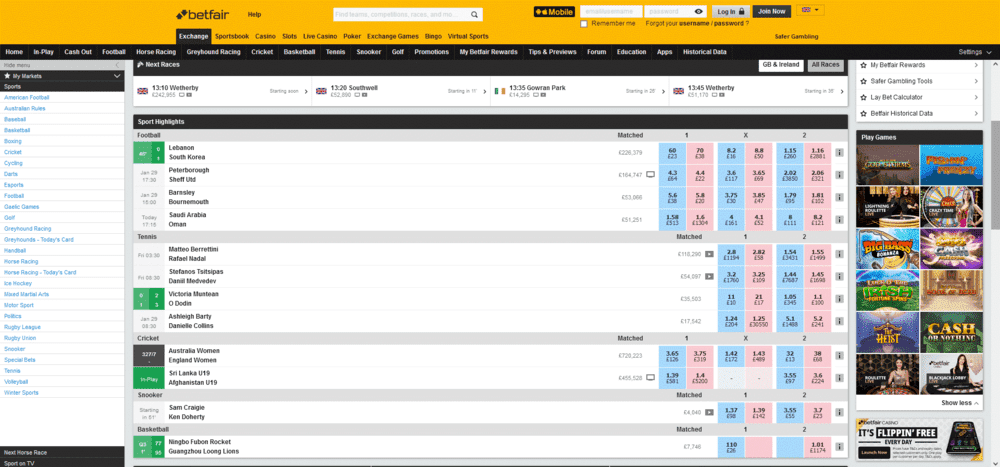Click star icon beside Safer Gambling Tools

[x=864, y=81]
